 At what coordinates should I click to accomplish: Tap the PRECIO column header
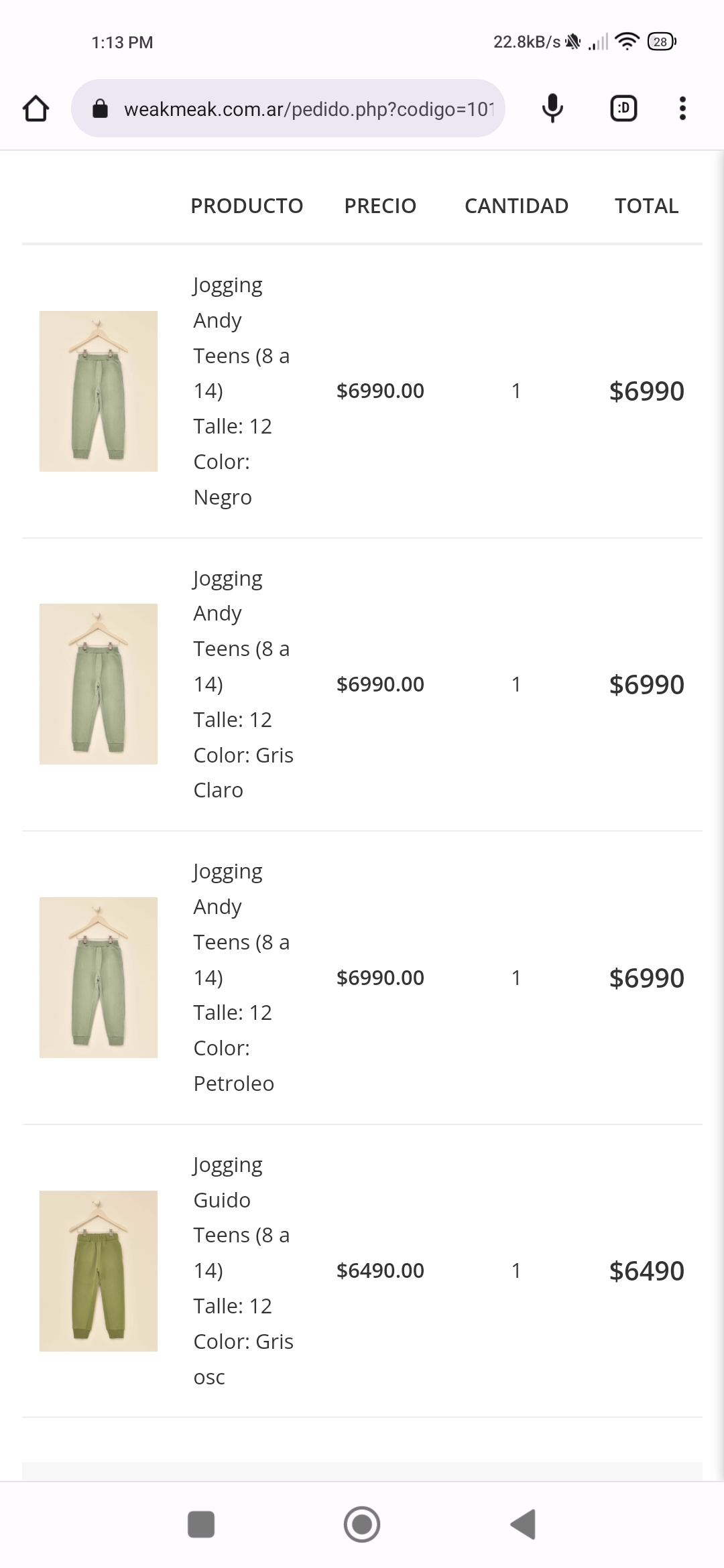coord(380,206)
